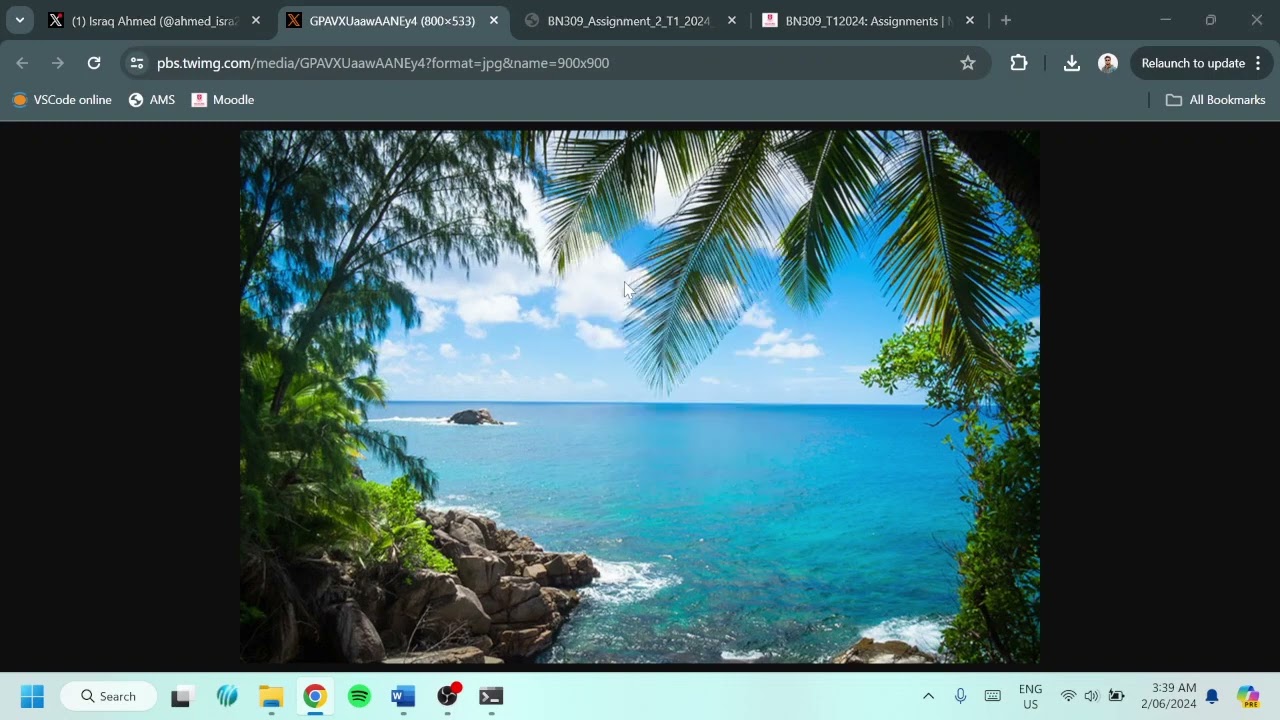
Task: Reload the current page
Action: (x=94, y=63)
